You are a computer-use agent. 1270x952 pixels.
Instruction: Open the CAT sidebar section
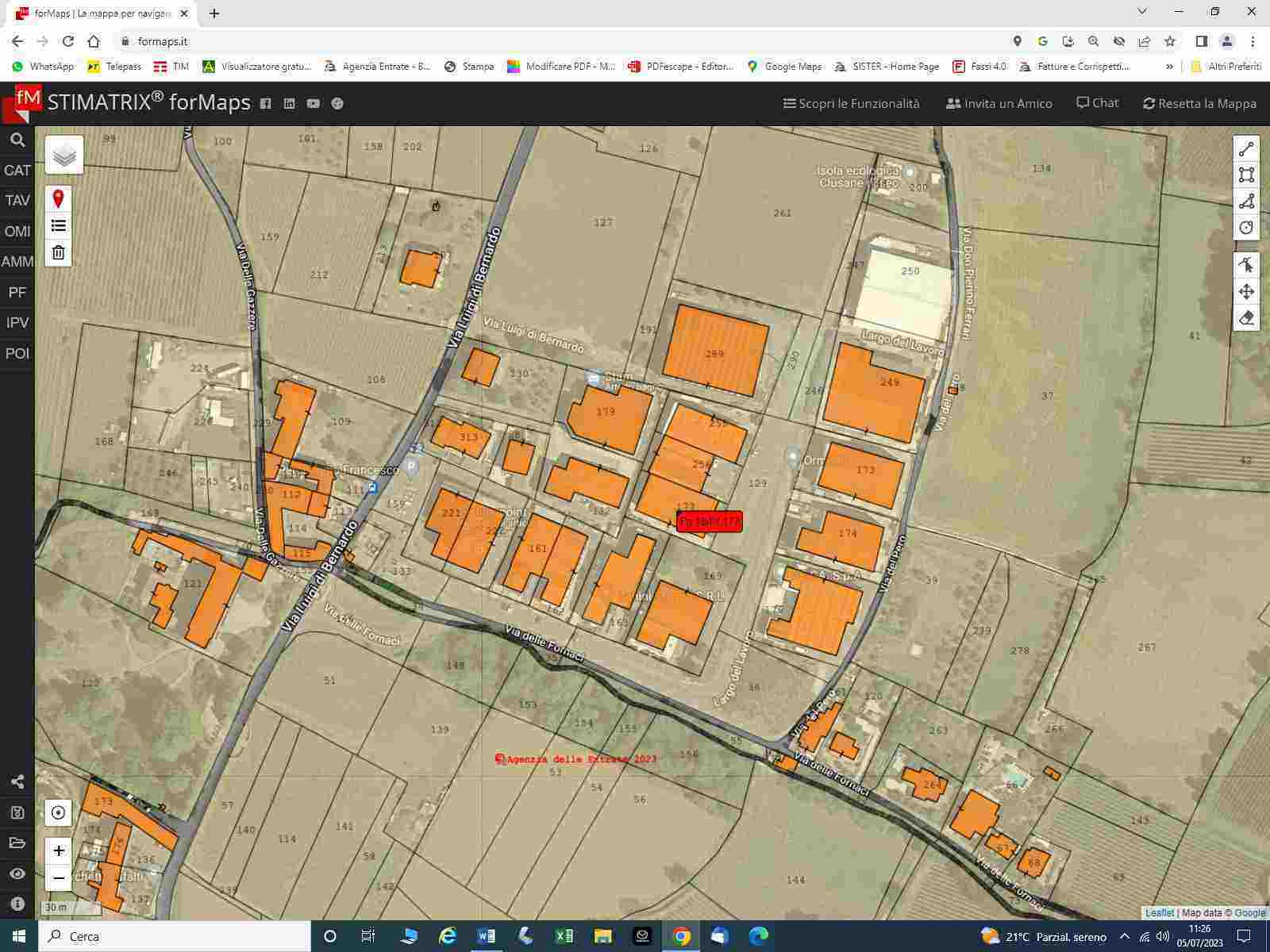[x=17, y=171]
